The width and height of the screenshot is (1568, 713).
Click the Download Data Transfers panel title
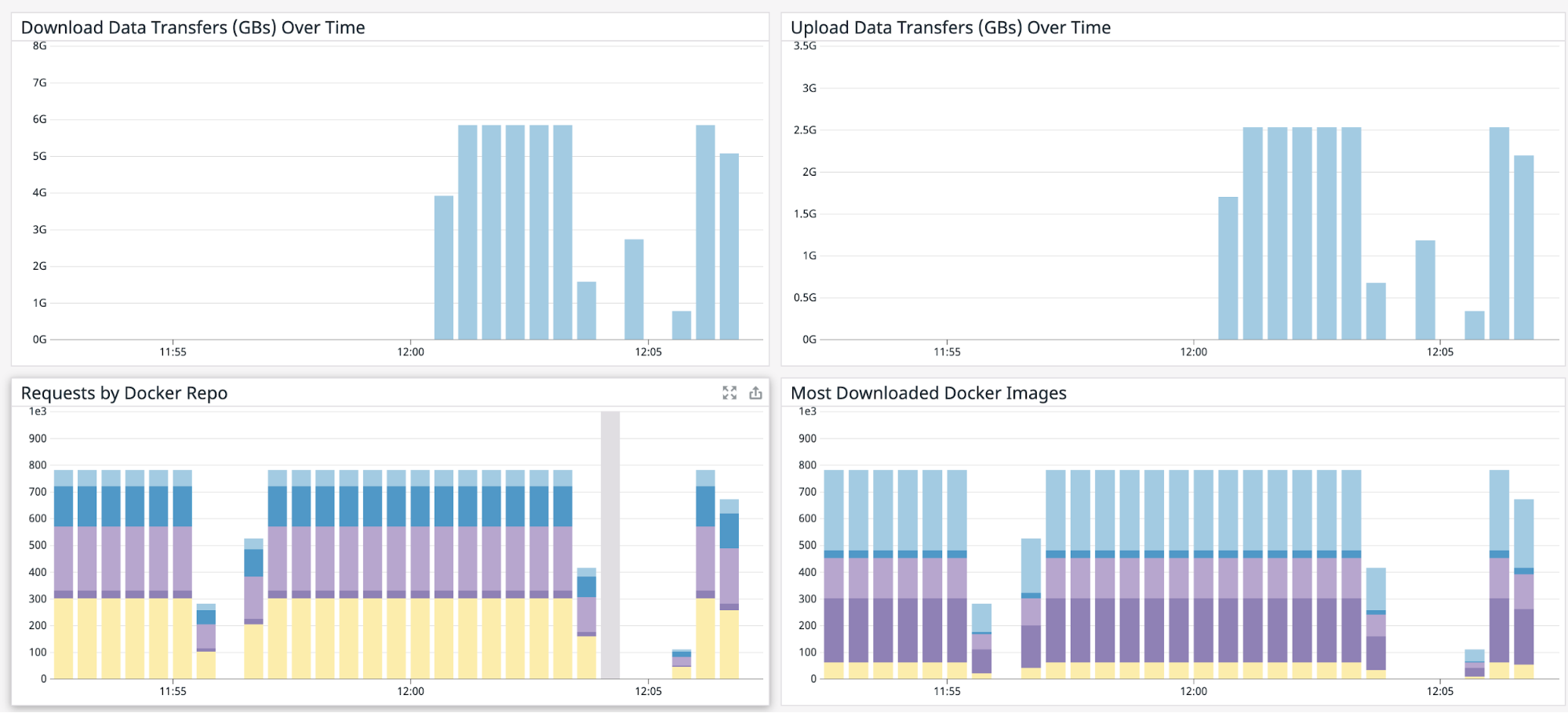[193, 27]
